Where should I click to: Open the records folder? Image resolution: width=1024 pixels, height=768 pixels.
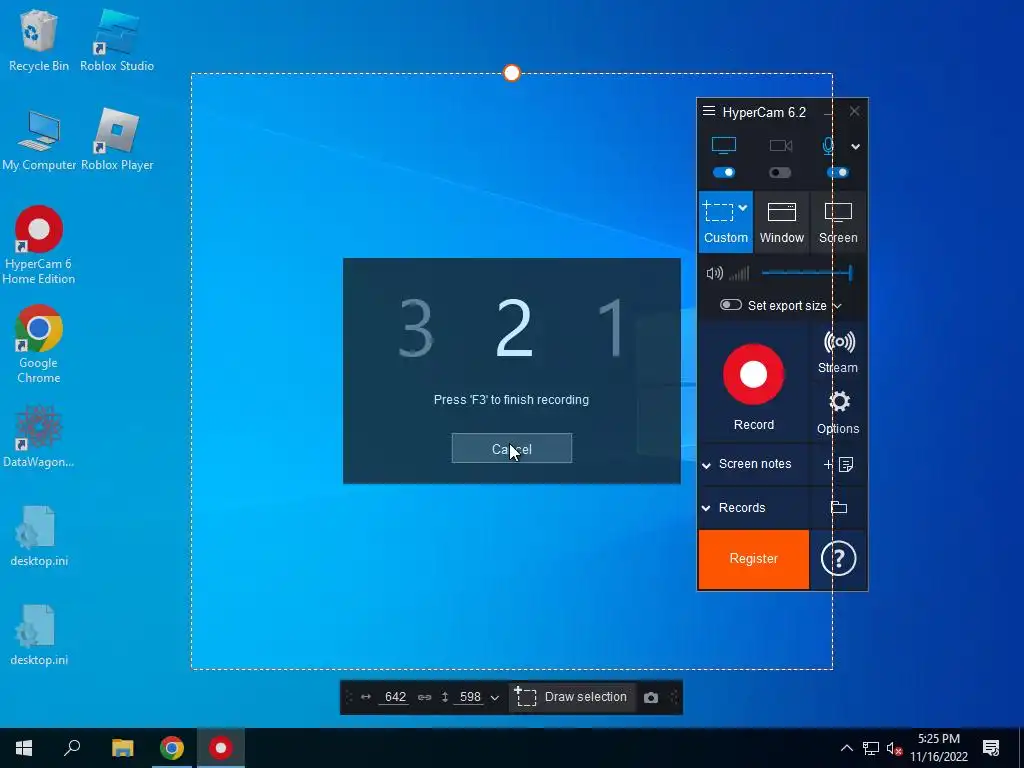point(839,507)
